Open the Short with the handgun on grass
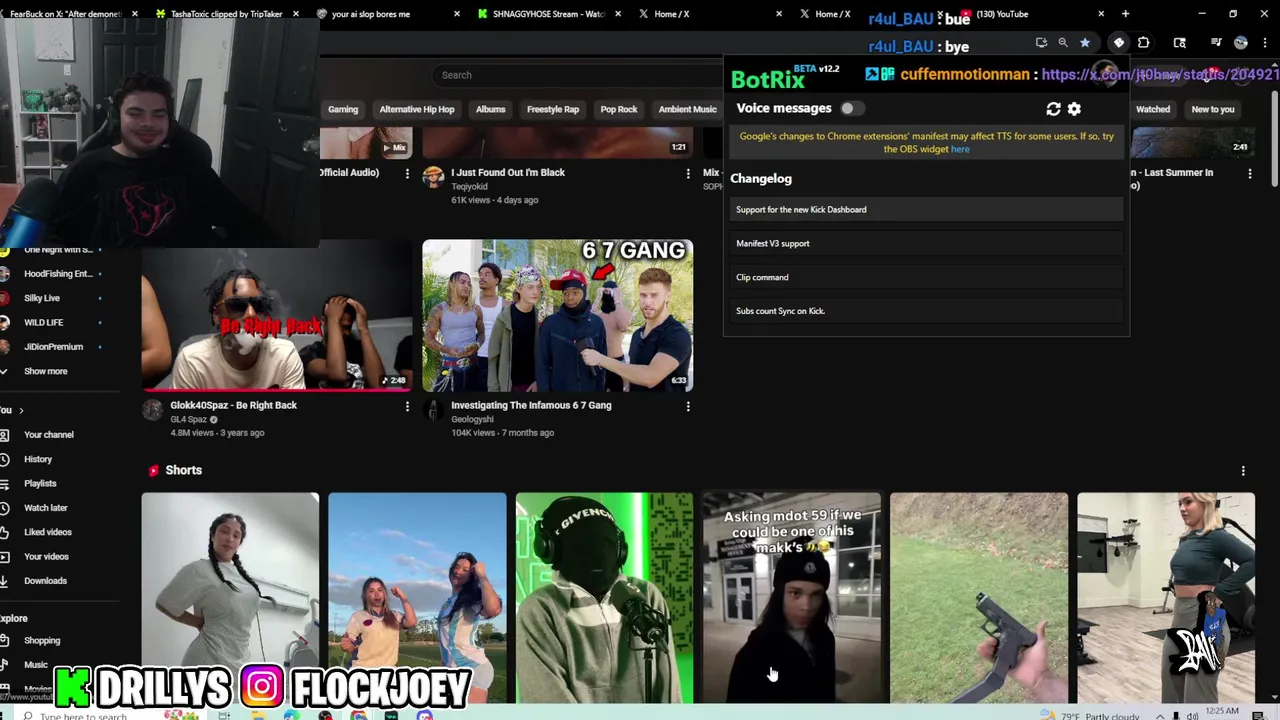 point(979,598)
